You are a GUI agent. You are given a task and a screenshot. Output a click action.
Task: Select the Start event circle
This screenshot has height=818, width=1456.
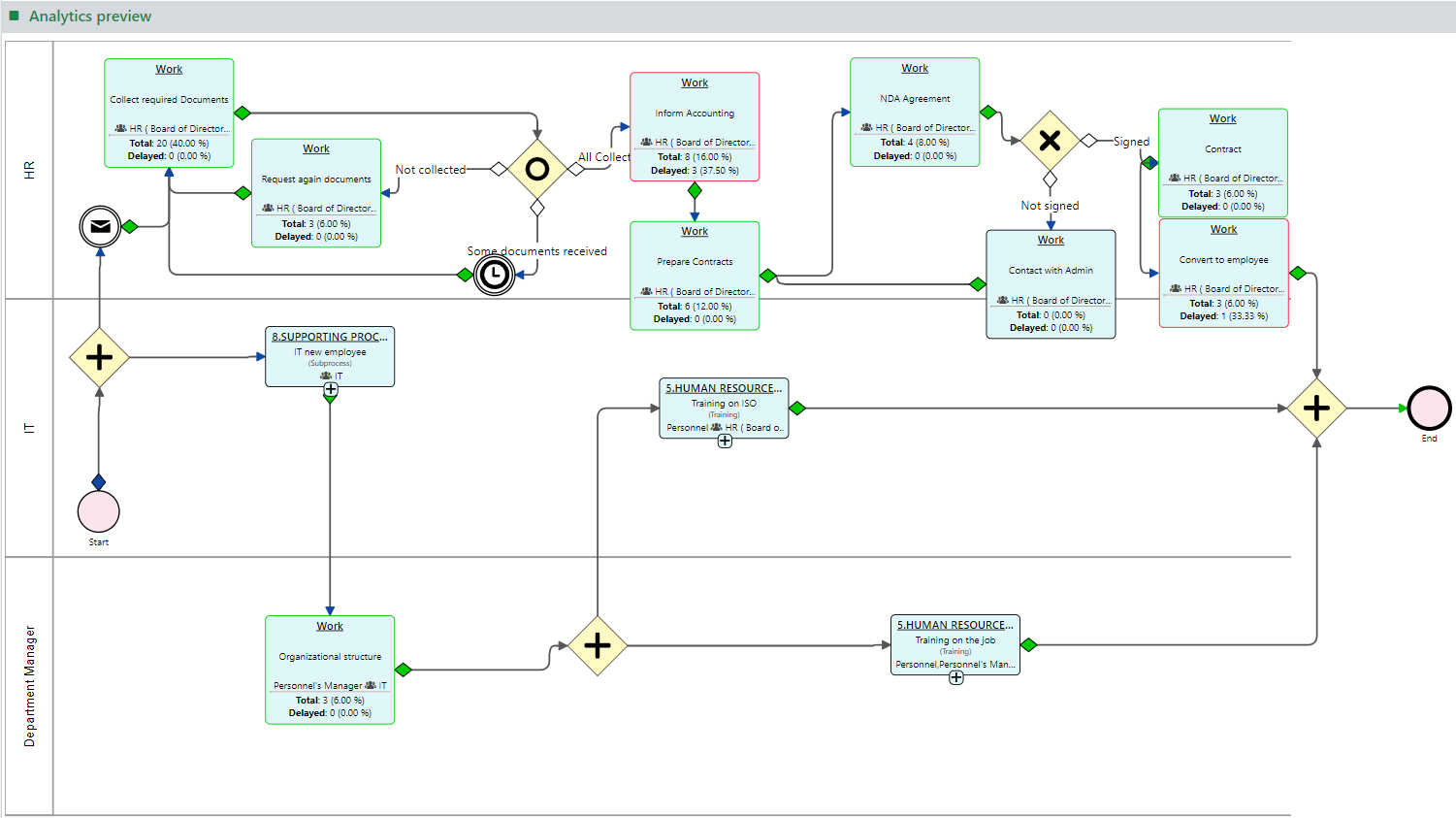coord(98,511)
